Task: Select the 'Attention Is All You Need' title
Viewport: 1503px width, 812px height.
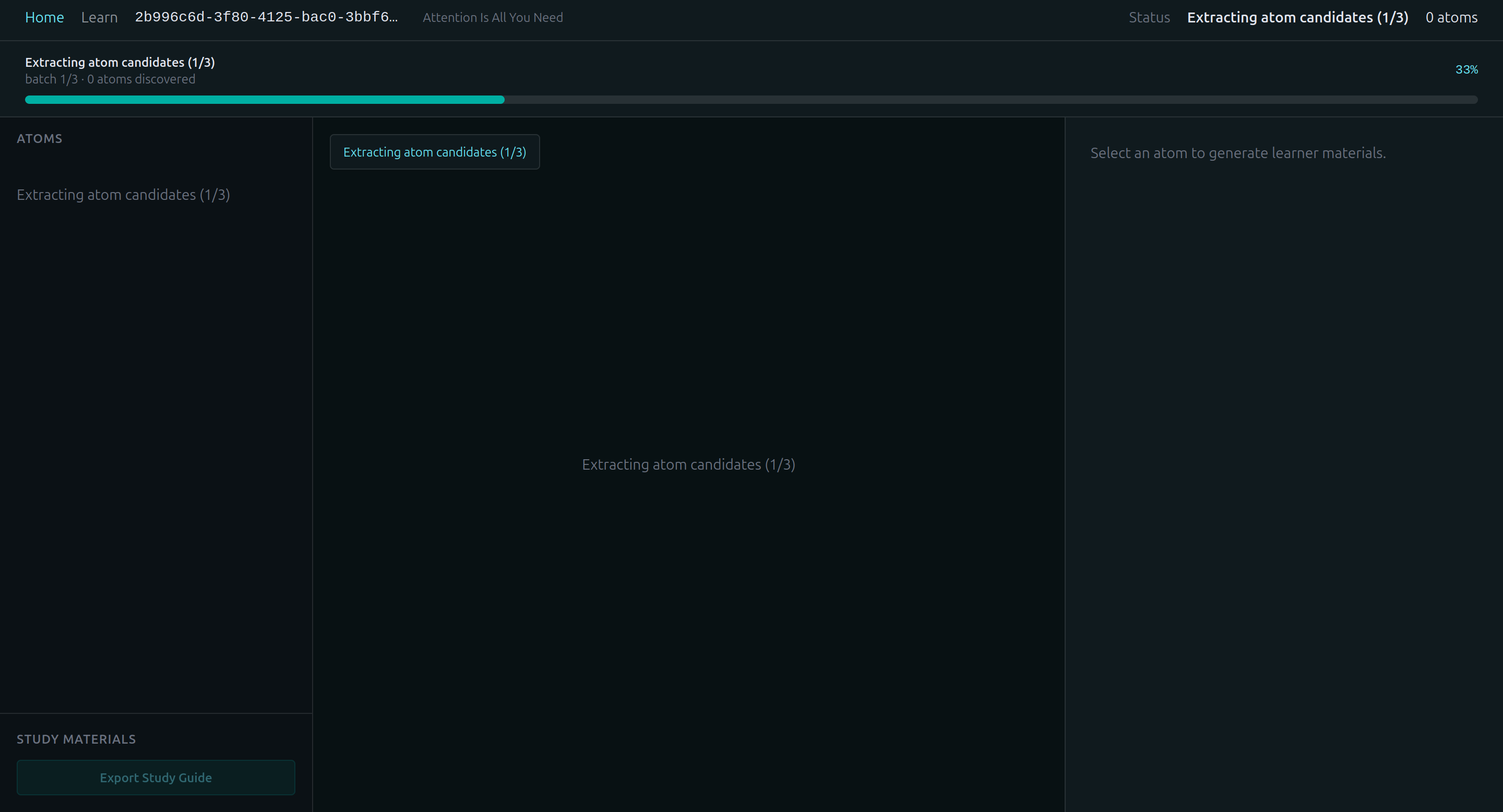Action: pos(493,18)
